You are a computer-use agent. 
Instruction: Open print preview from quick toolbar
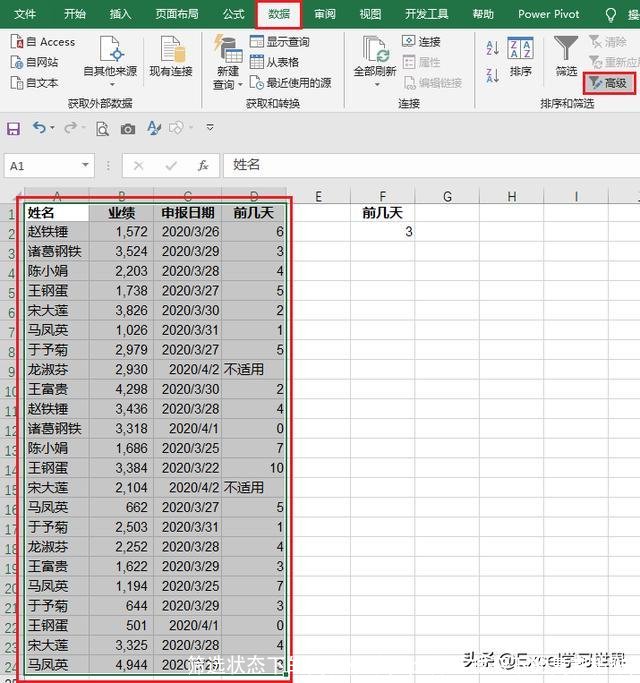pos(102,128)
